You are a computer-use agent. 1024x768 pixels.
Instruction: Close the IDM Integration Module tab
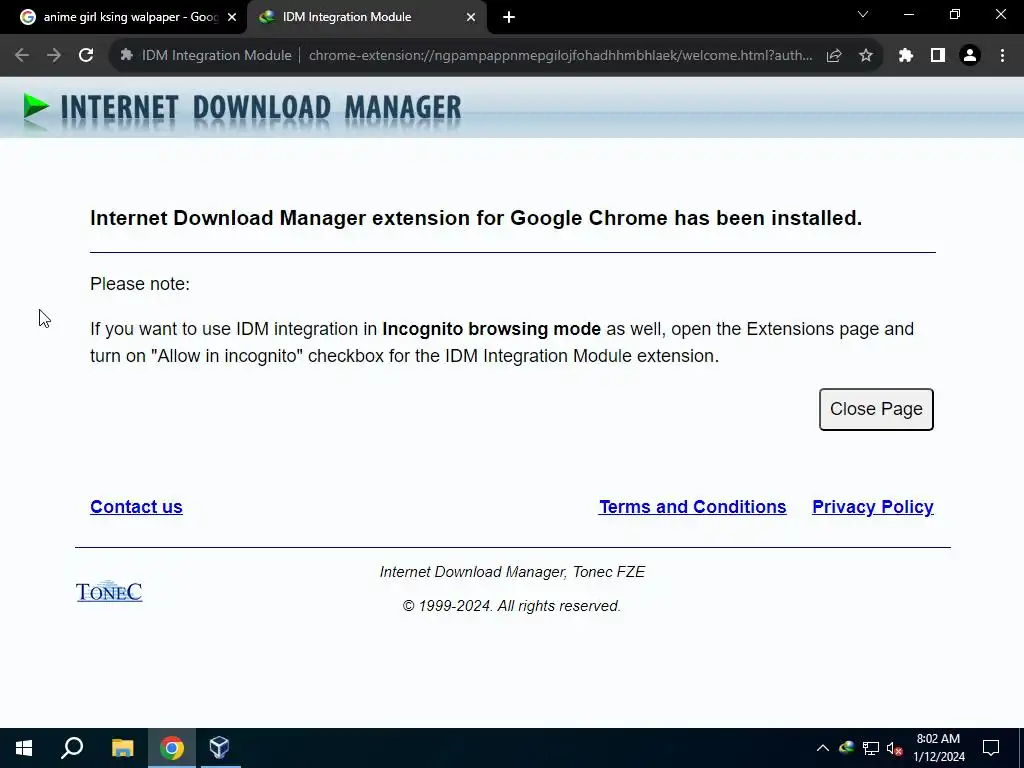(x=471, y=18)
